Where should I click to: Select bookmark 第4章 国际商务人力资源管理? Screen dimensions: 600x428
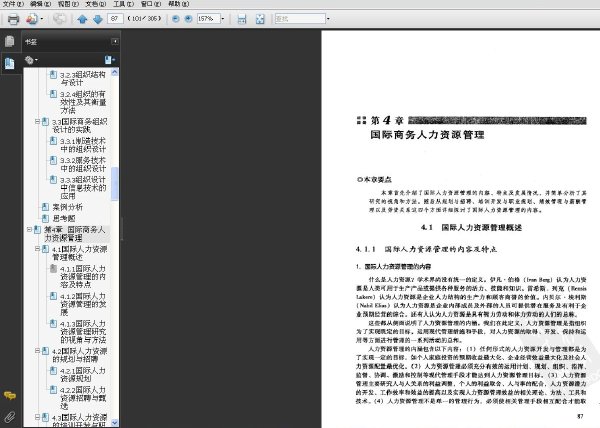pyautogui.click(x=74, y=234)
